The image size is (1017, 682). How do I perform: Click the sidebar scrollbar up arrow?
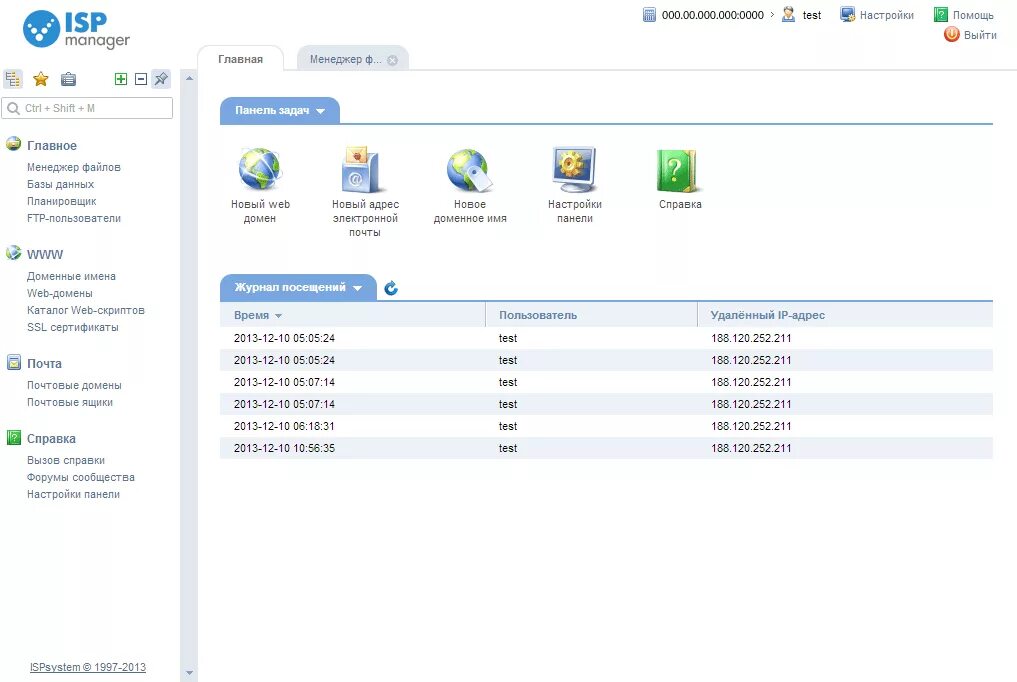(189, 78)
